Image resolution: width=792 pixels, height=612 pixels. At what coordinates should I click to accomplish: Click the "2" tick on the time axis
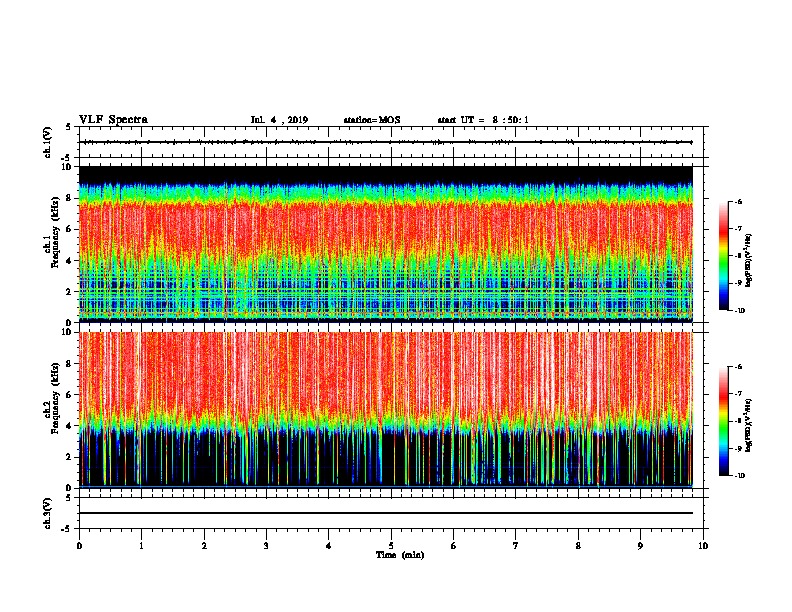click(204, 546)
